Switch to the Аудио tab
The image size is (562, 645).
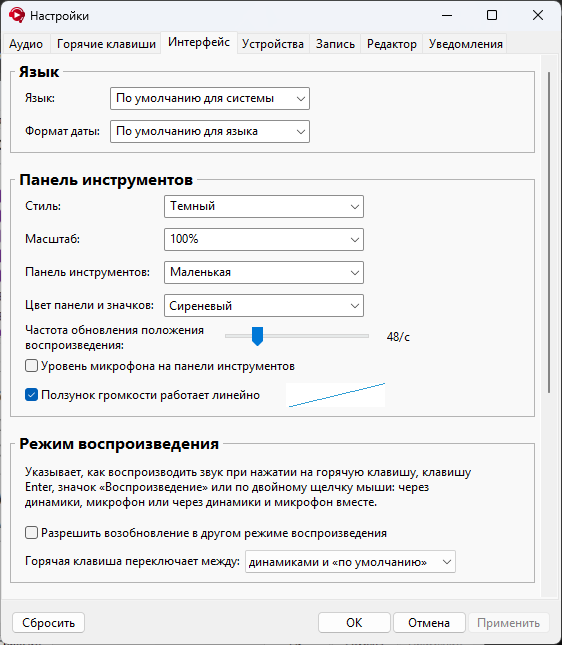(26, 44)
